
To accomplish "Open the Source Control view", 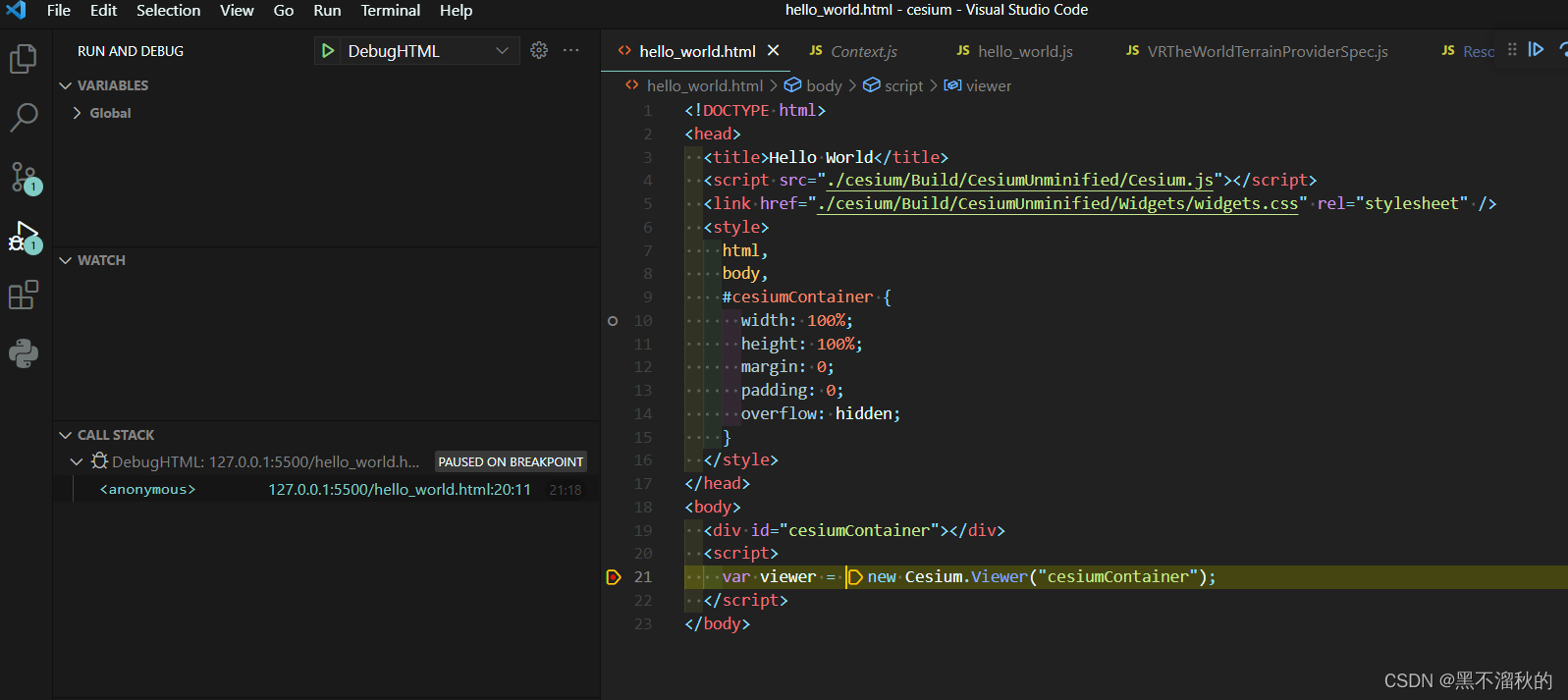I will [x=25, y=178].
